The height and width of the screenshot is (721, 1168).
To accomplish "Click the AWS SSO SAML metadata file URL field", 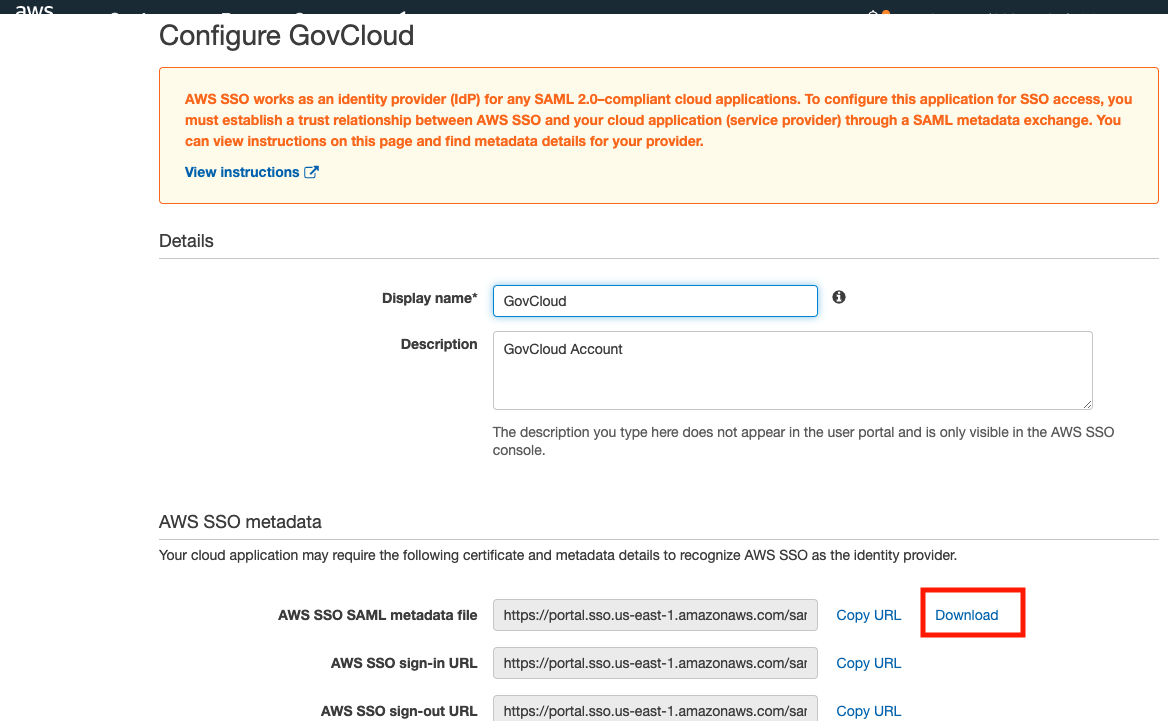I will tap(655, 615).
